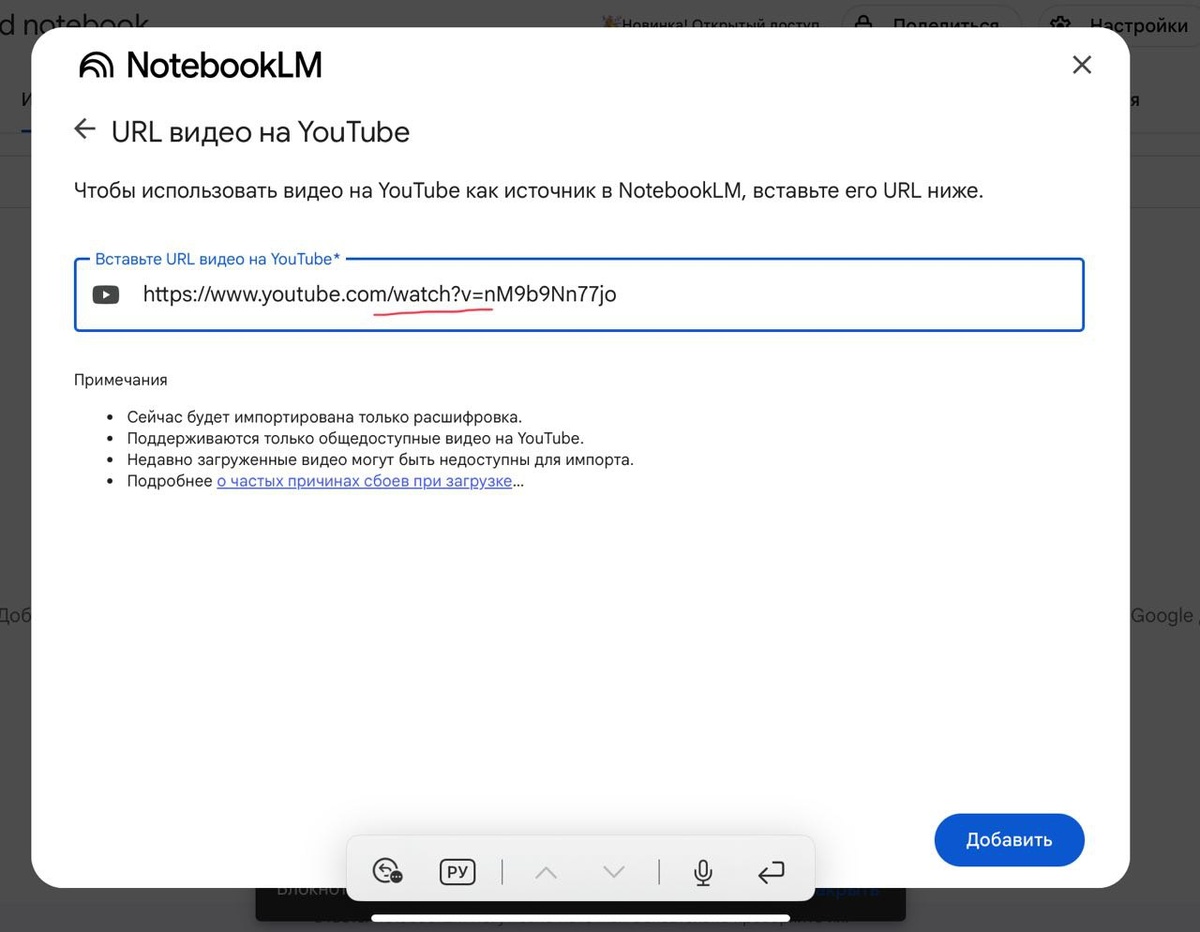The width and height of the screenshot is (1200, 932).
Task: Open the 'о частых причинах сбоев при загрузке' link
Action: pos(364,481)
